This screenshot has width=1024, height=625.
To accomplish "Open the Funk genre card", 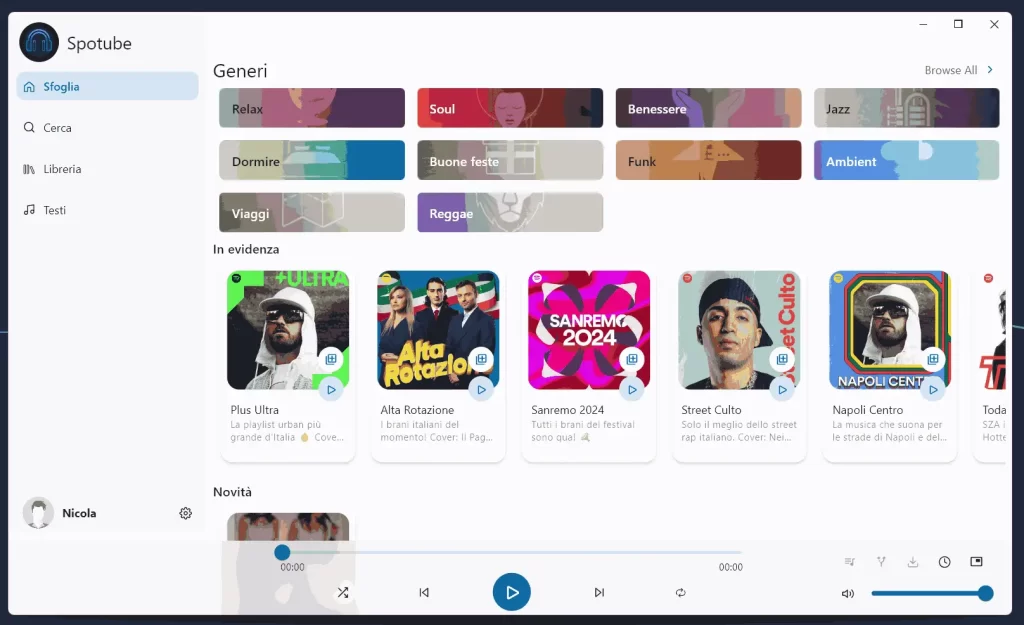I will pyautogui.click(x=708, y=160).
